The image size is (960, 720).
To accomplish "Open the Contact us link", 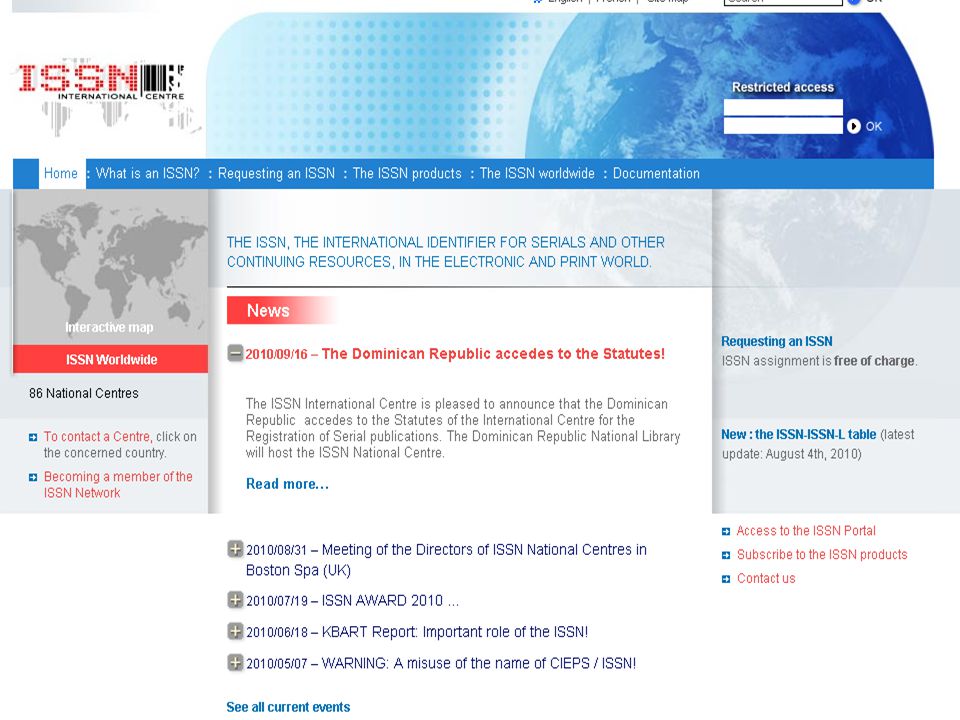I will pos(766,579).
